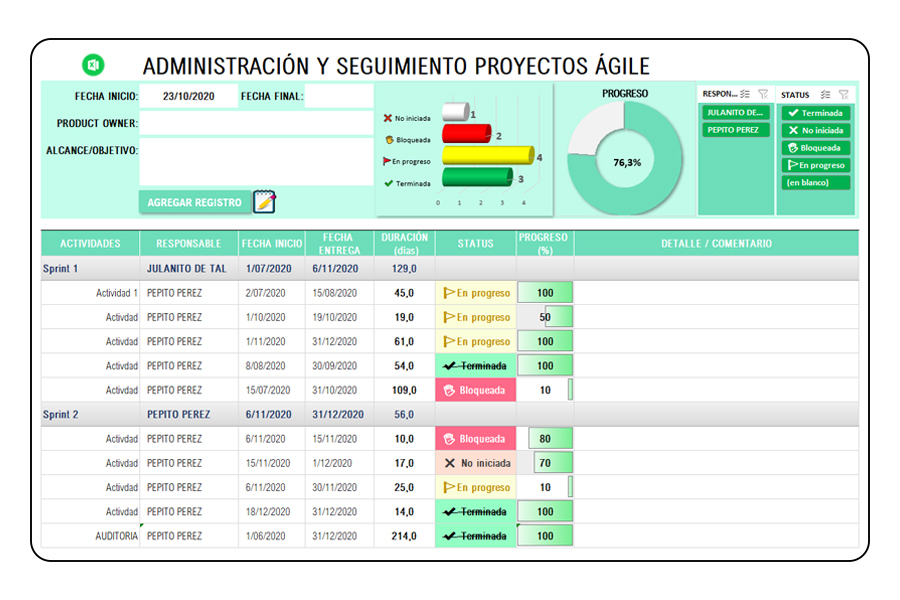Screen dimensions: 900x600
Task: Click checkmark icon in STATUS slicer Terminada item
Action: click(793, 113)
